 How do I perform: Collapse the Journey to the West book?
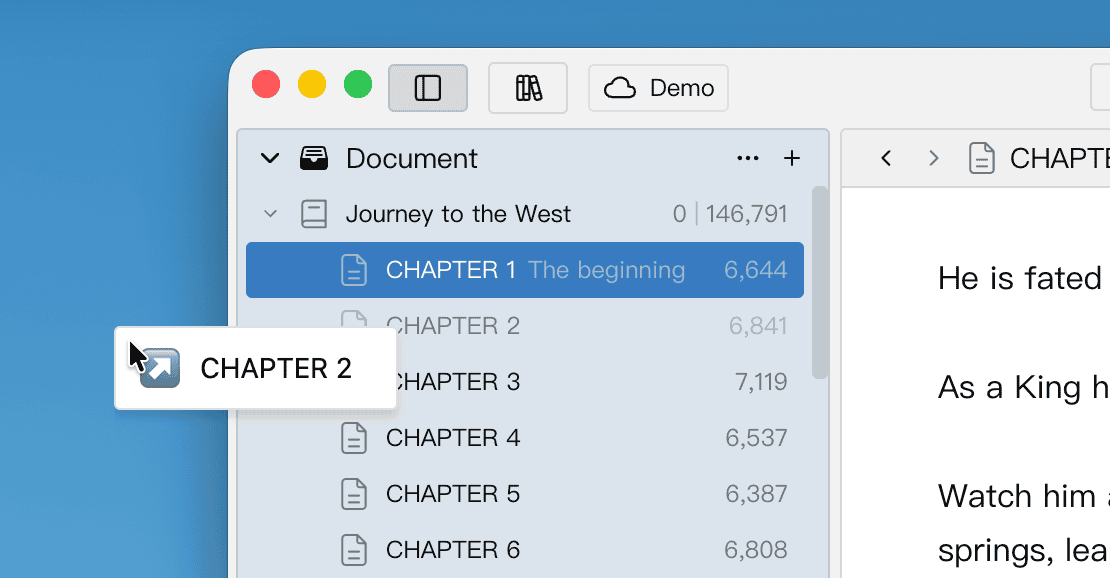point(270,214)
